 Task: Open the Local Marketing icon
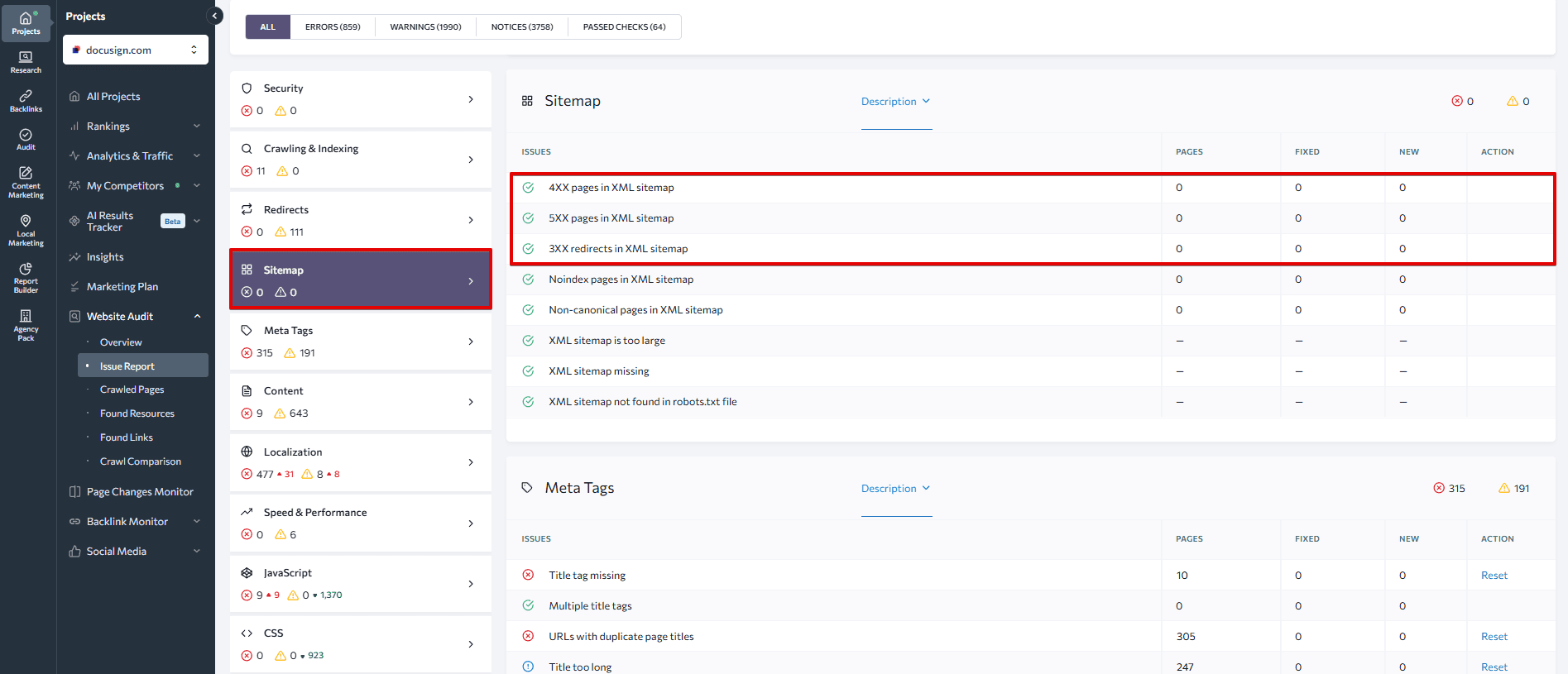click(x=26, y=230)
